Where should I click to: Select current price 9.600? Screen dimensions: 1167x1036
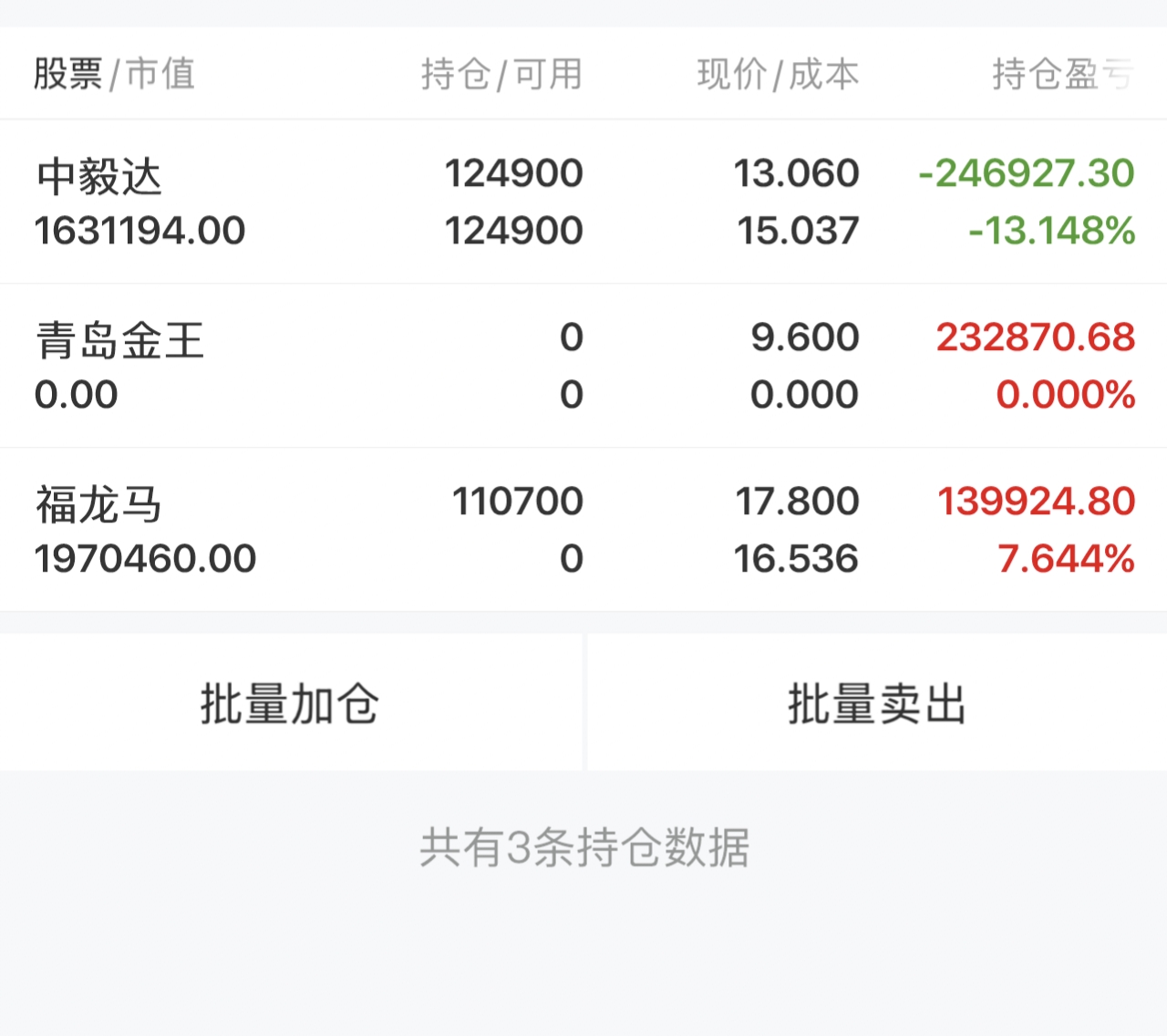pyautogui.click(x=805, y=337)
